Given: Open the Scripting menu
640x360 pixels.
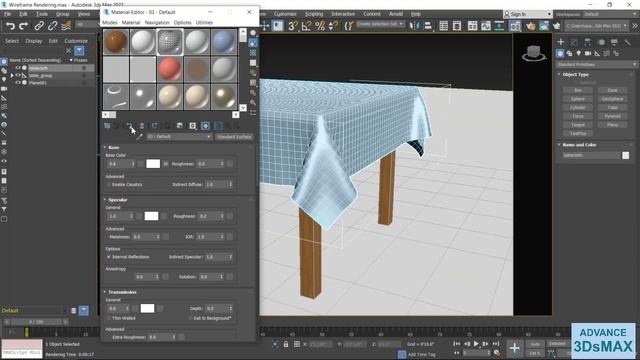Looking at the screenshot, I should 314,14.
